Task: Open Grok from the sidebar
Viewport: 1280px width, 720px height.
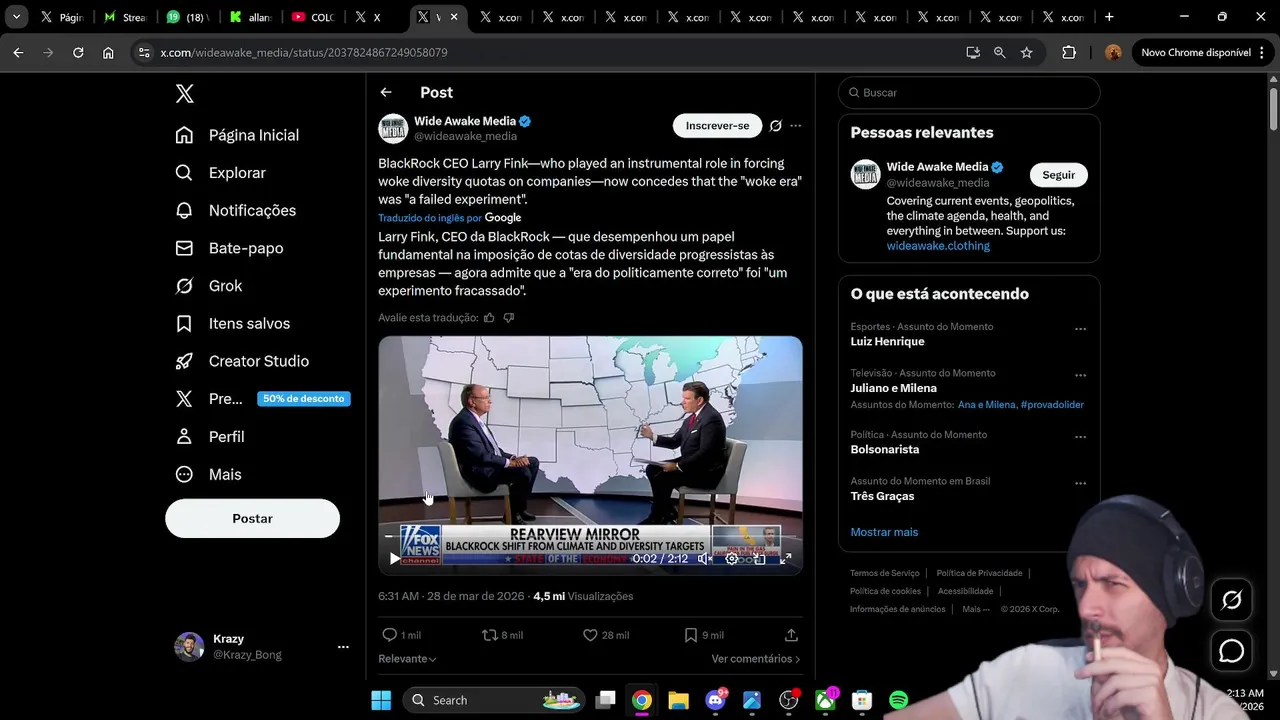Action: pos(208,286)
